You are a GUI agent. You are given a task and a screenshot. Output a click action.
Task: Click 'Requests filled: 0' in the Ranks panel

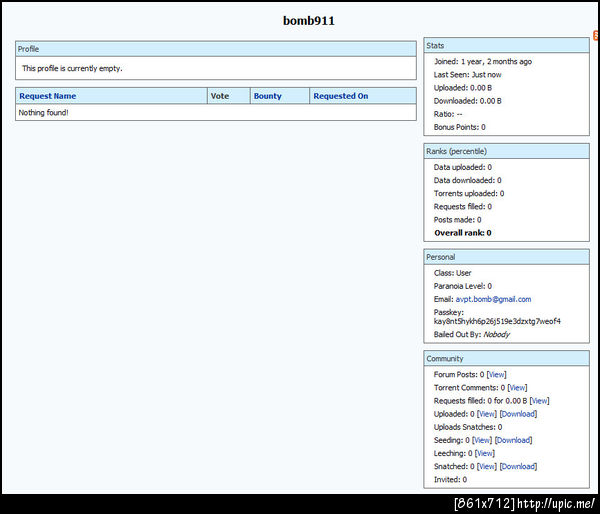point(463,207)
